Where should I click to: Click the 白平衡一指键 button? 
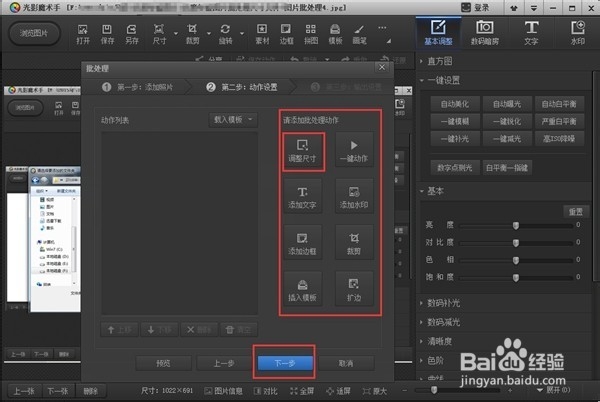[507, 168]
